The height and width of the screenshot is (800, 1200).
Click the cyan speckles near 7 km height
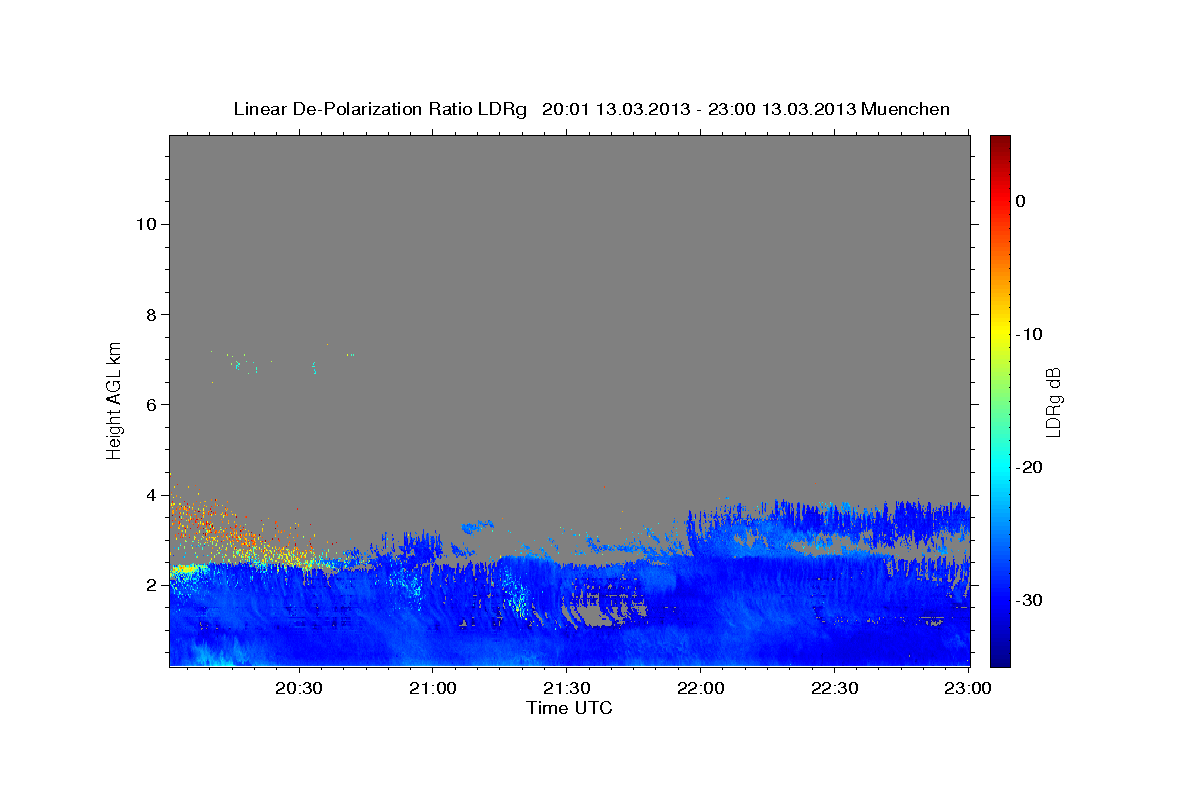point(237,366)
